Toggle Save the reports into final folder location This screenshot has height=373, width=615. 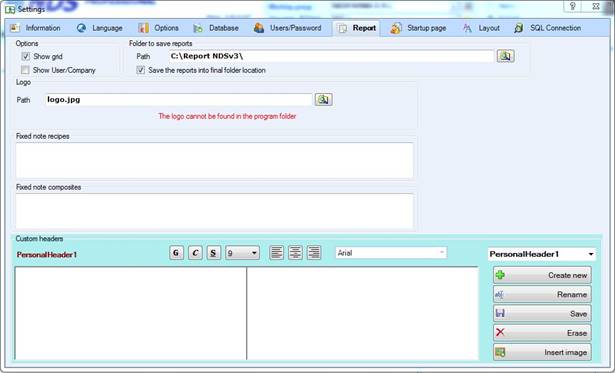pos(140,70)
